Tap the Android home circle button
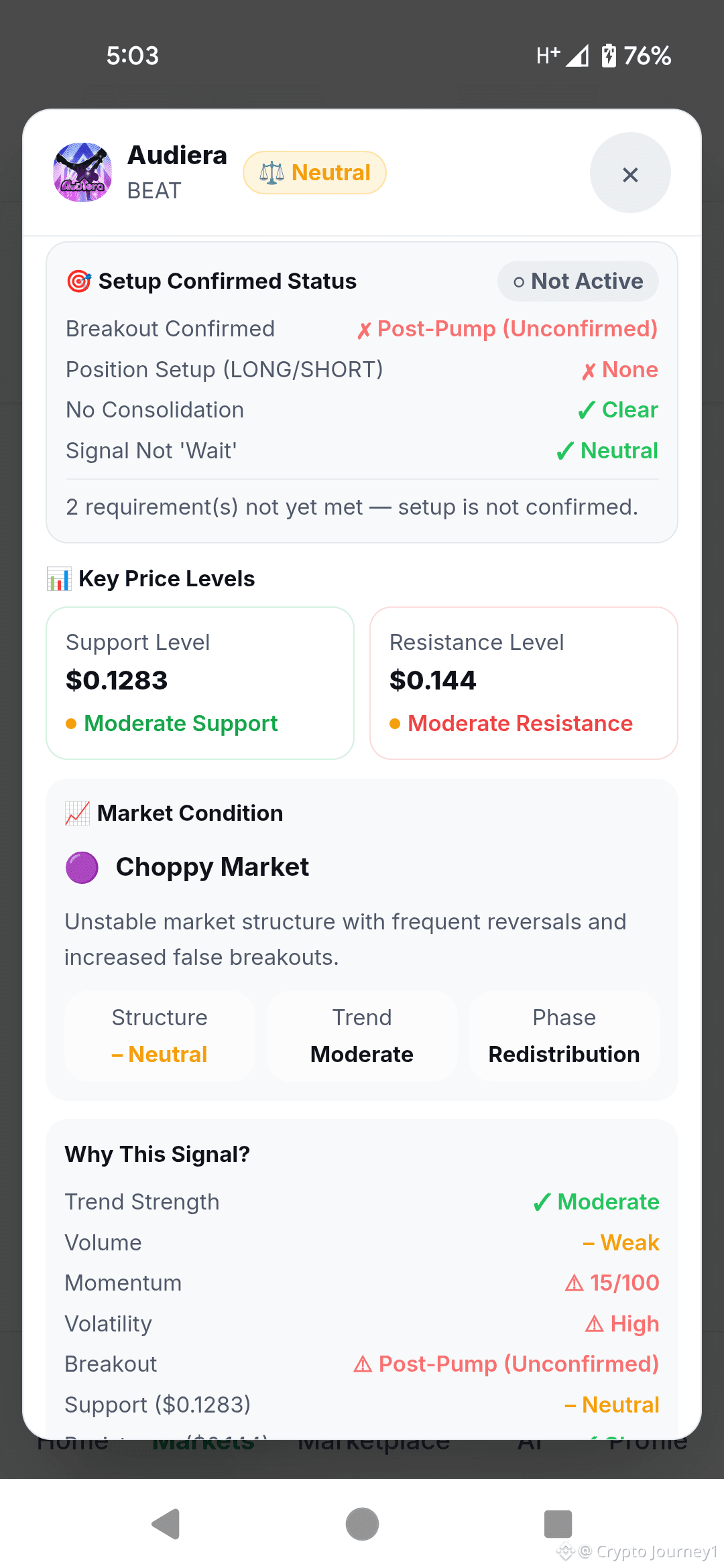The width and height of the screenshot is (724, 1568). point(362,1524)
